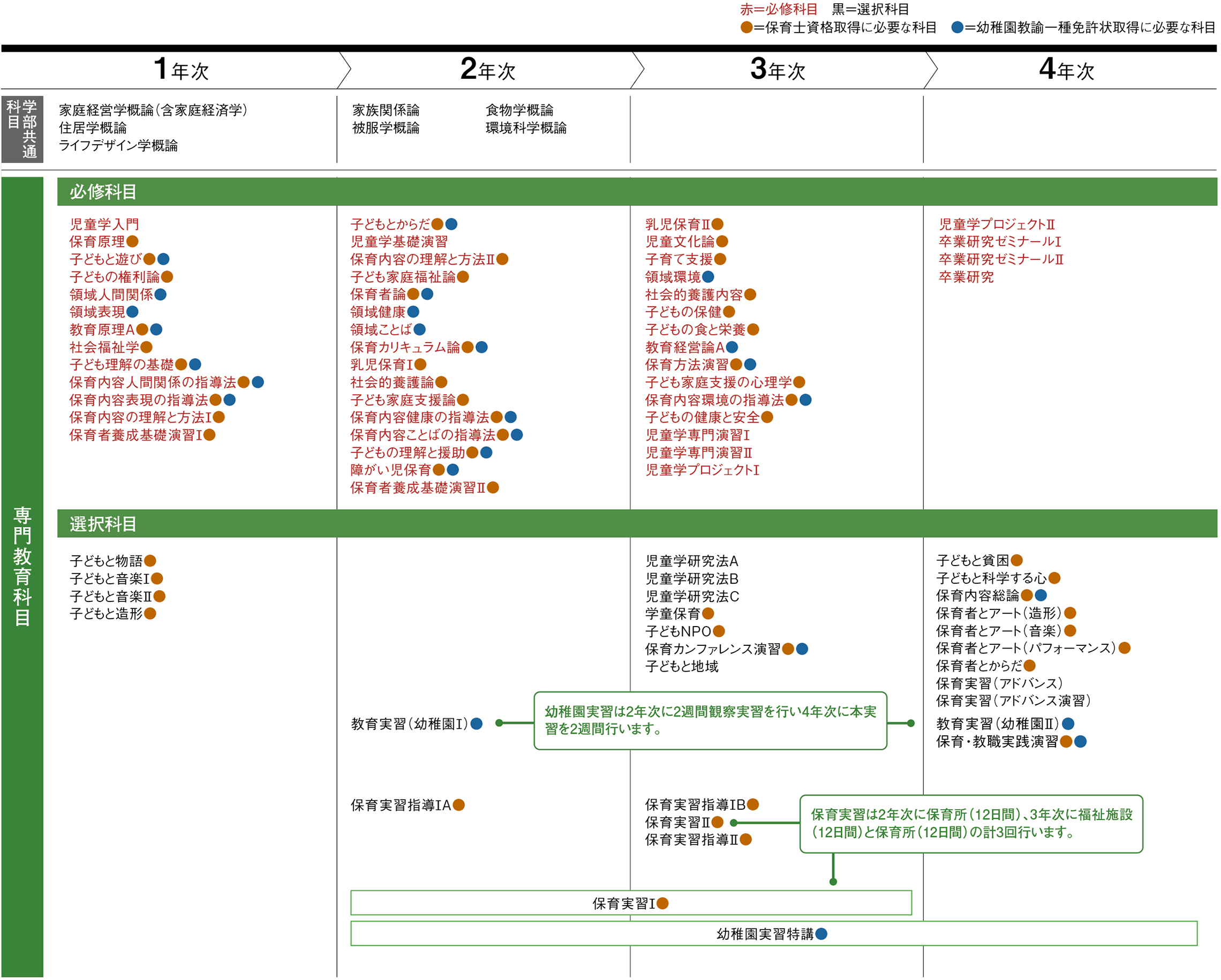Select the 1年次 header

pyautogui.click(x=181, y=70)
